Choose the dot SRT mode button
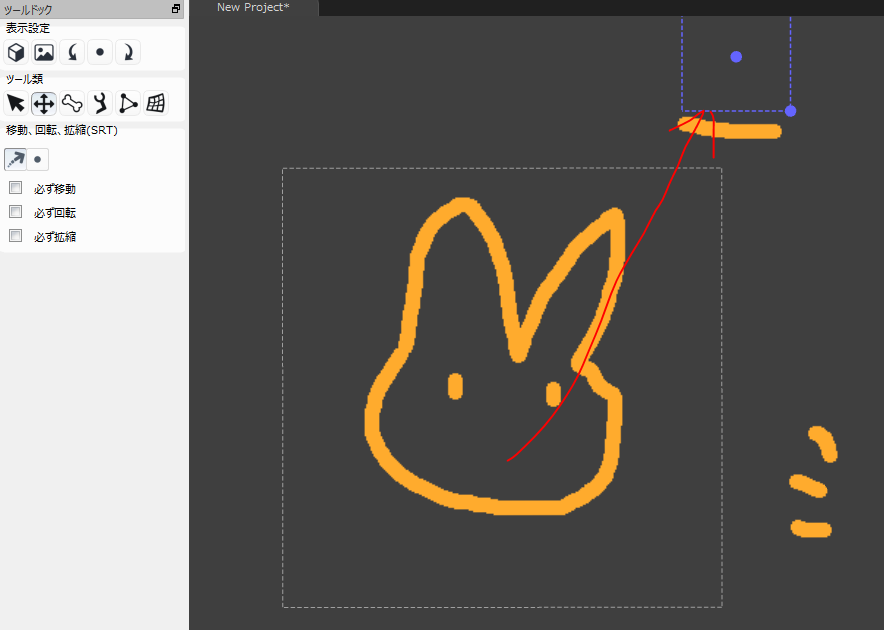The height and width of the screenshot is (630, 884). 38,159
